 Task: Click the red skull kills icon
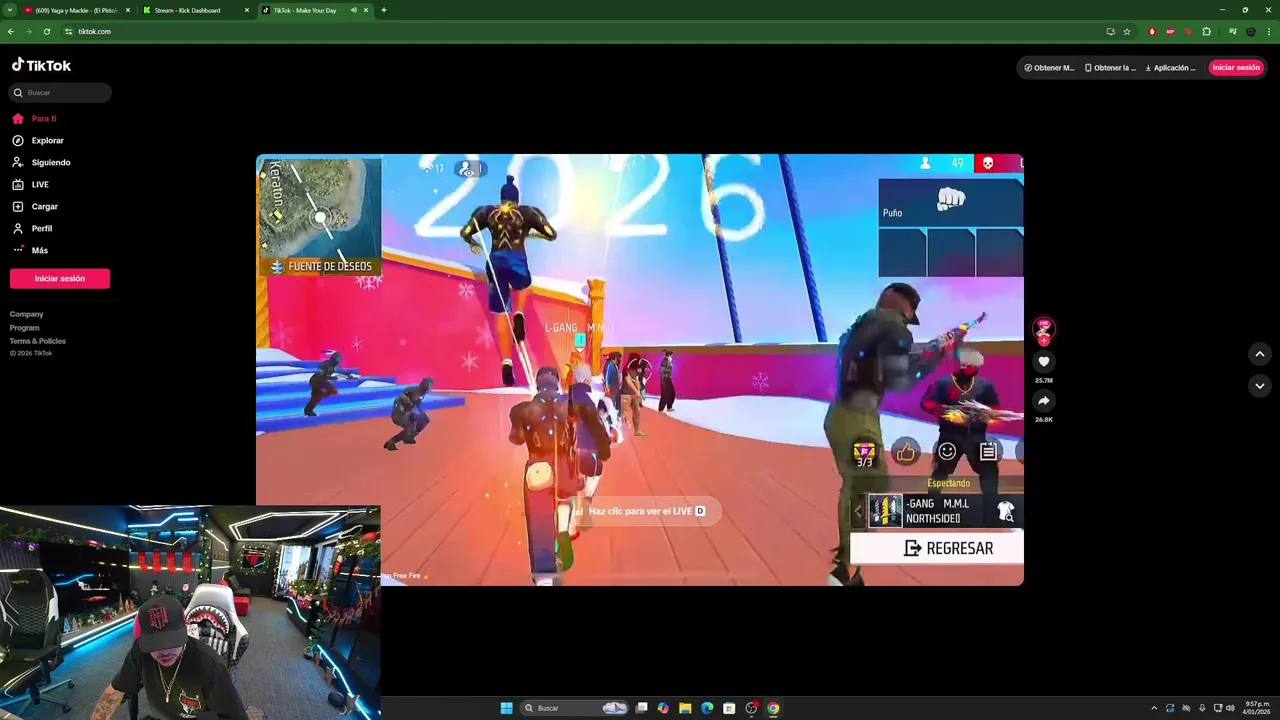pos(987,163)
